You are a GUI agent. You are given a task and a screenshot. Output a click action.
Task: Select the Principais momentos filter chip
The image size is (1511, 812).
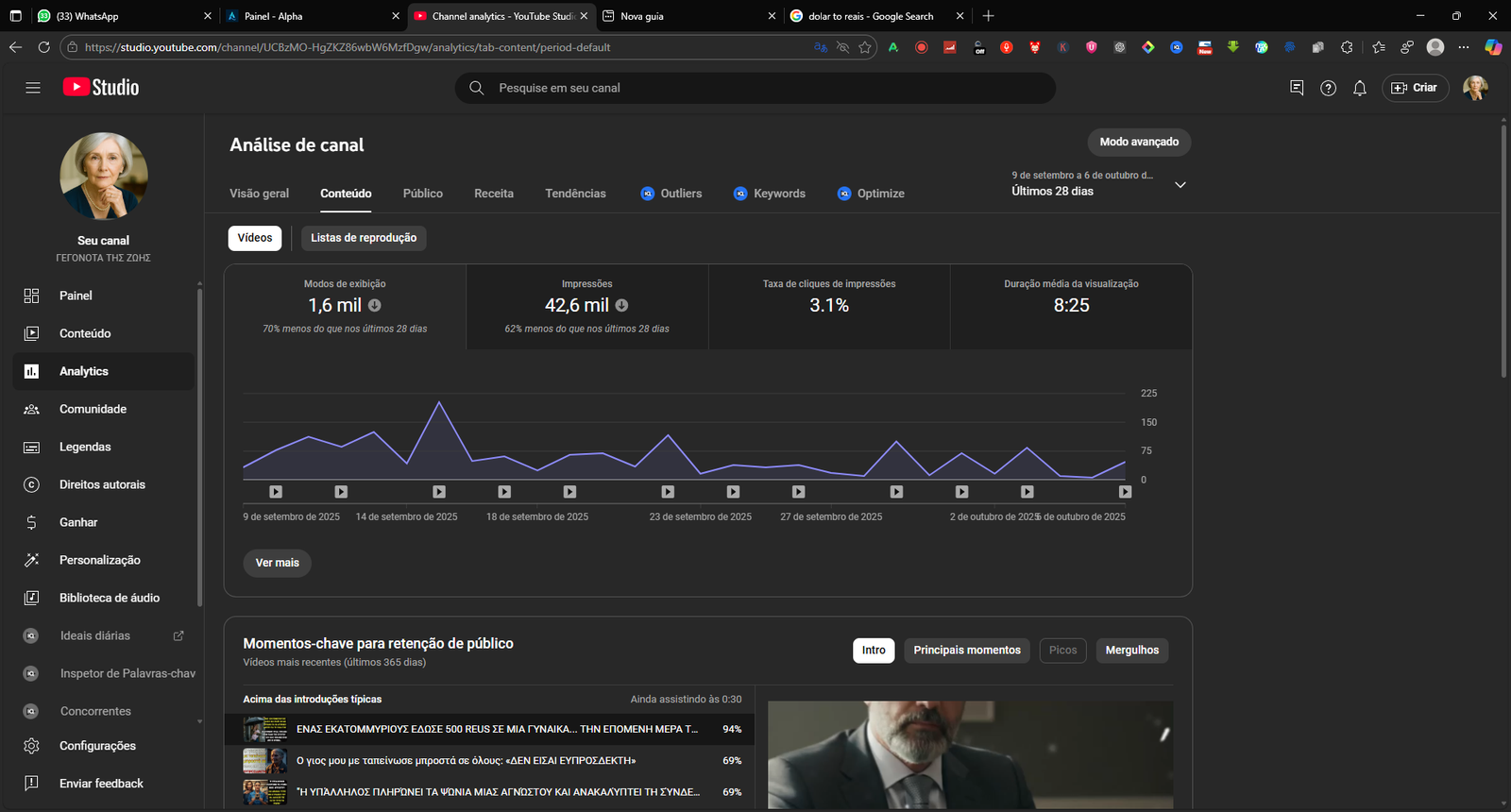tap(966, 651)
